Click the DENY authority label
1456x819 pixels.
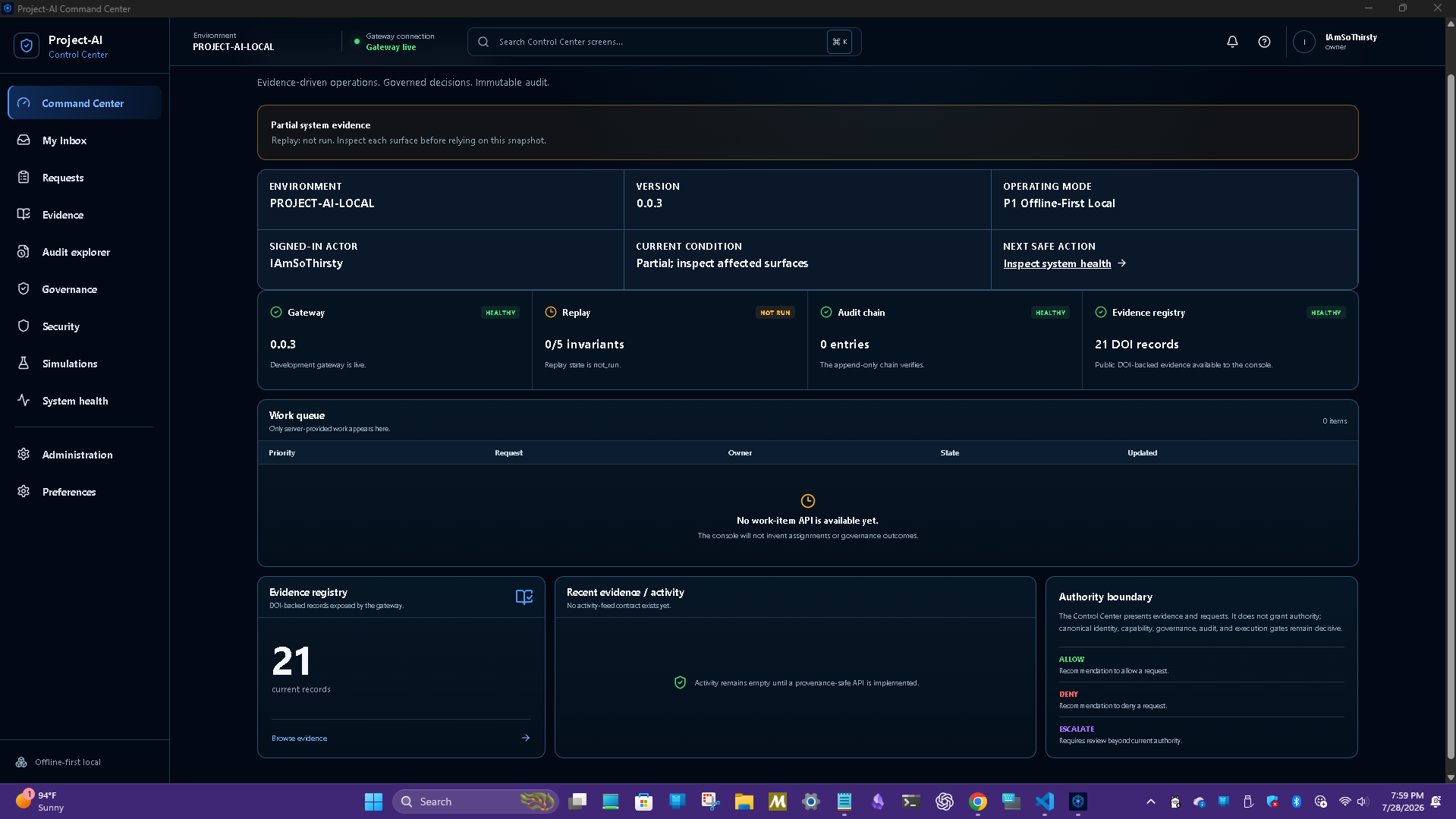pyautogui.click(x=1068, y=694)
